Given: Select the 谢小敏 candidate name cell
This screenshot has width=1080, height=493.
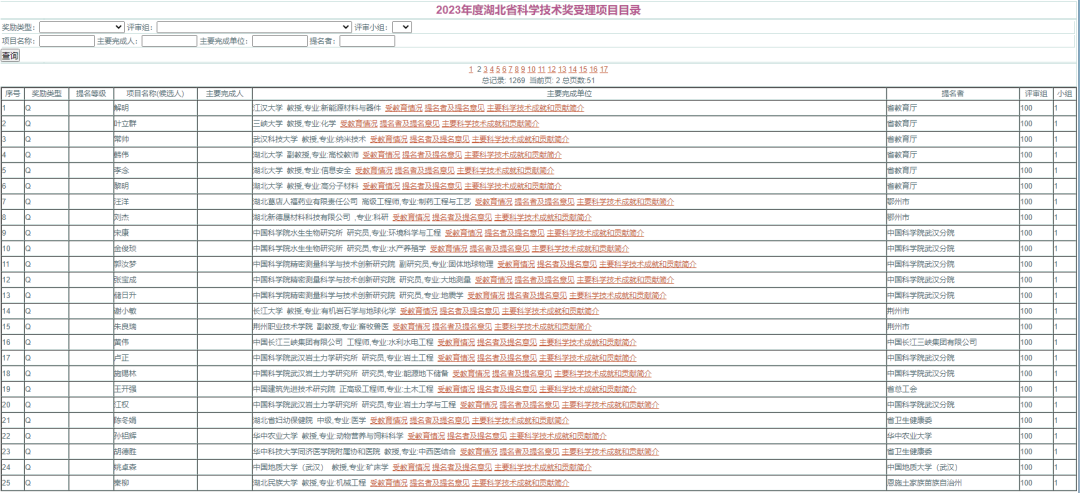Looking at the screenshot, I should pyautogui.click(x=156, y=311).
